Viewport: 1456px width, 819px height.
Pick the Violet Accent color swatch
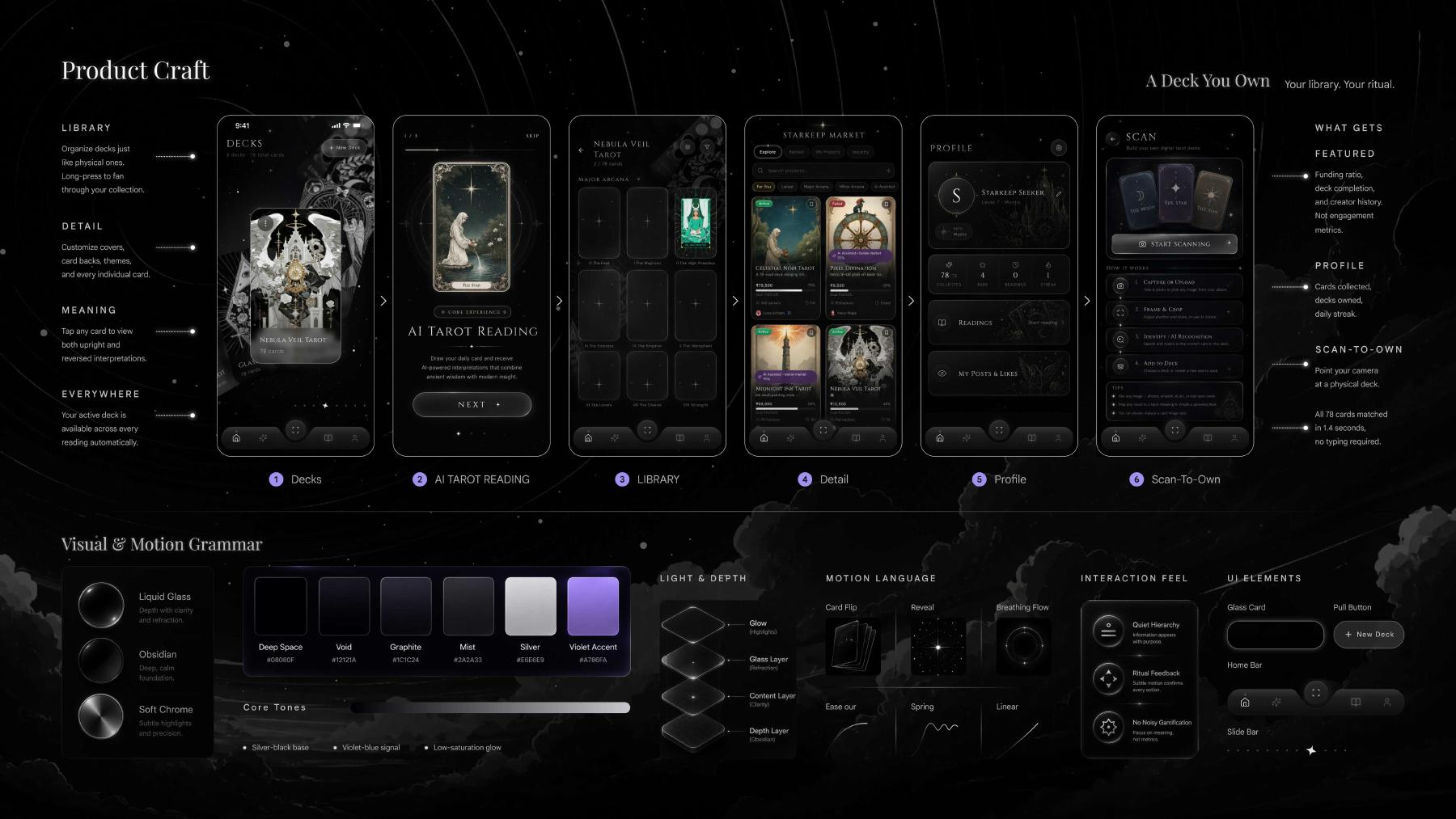(593, 606)
